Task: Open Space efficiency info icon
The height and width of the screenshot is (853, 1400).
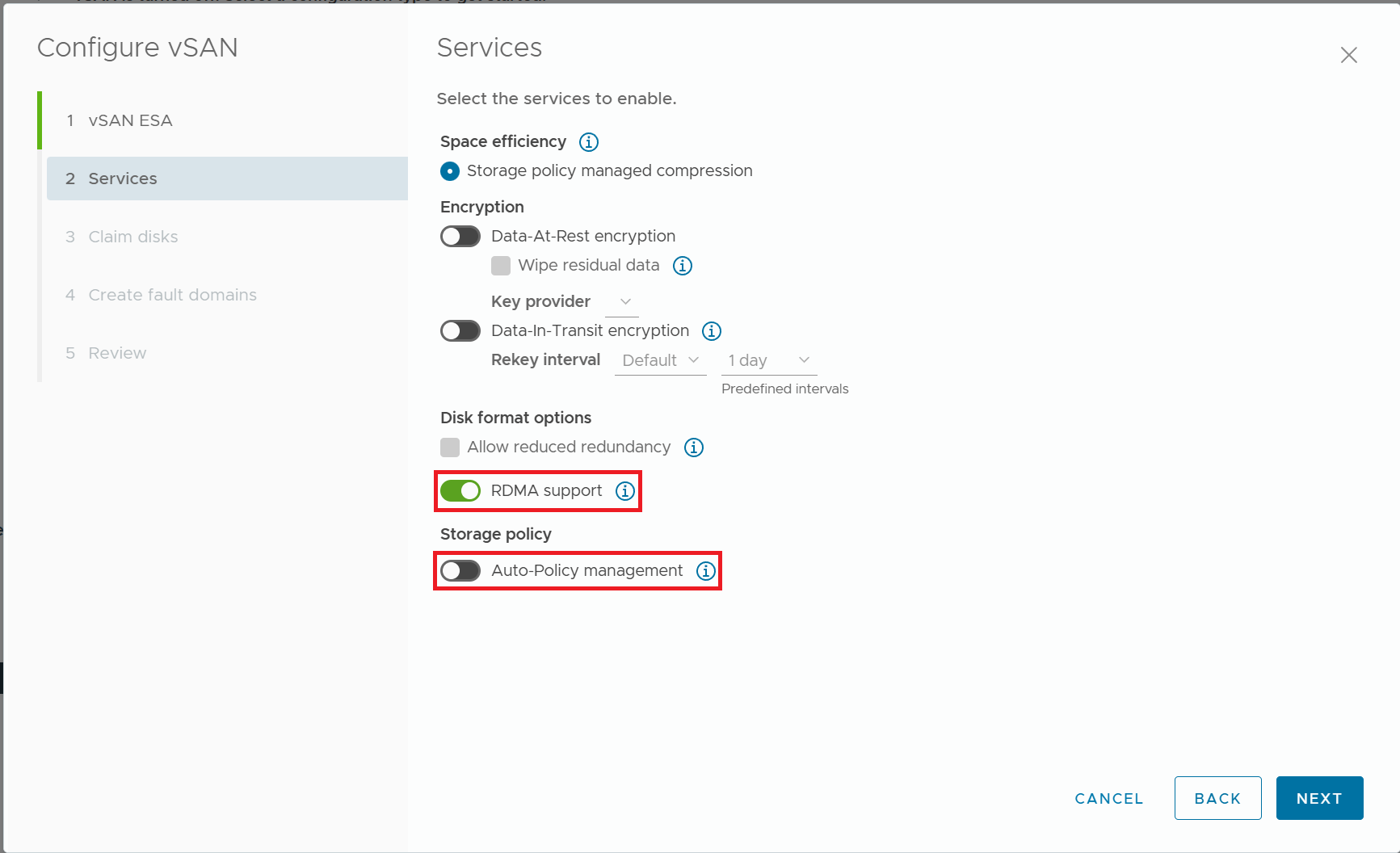Action: (x=589, y=142)
